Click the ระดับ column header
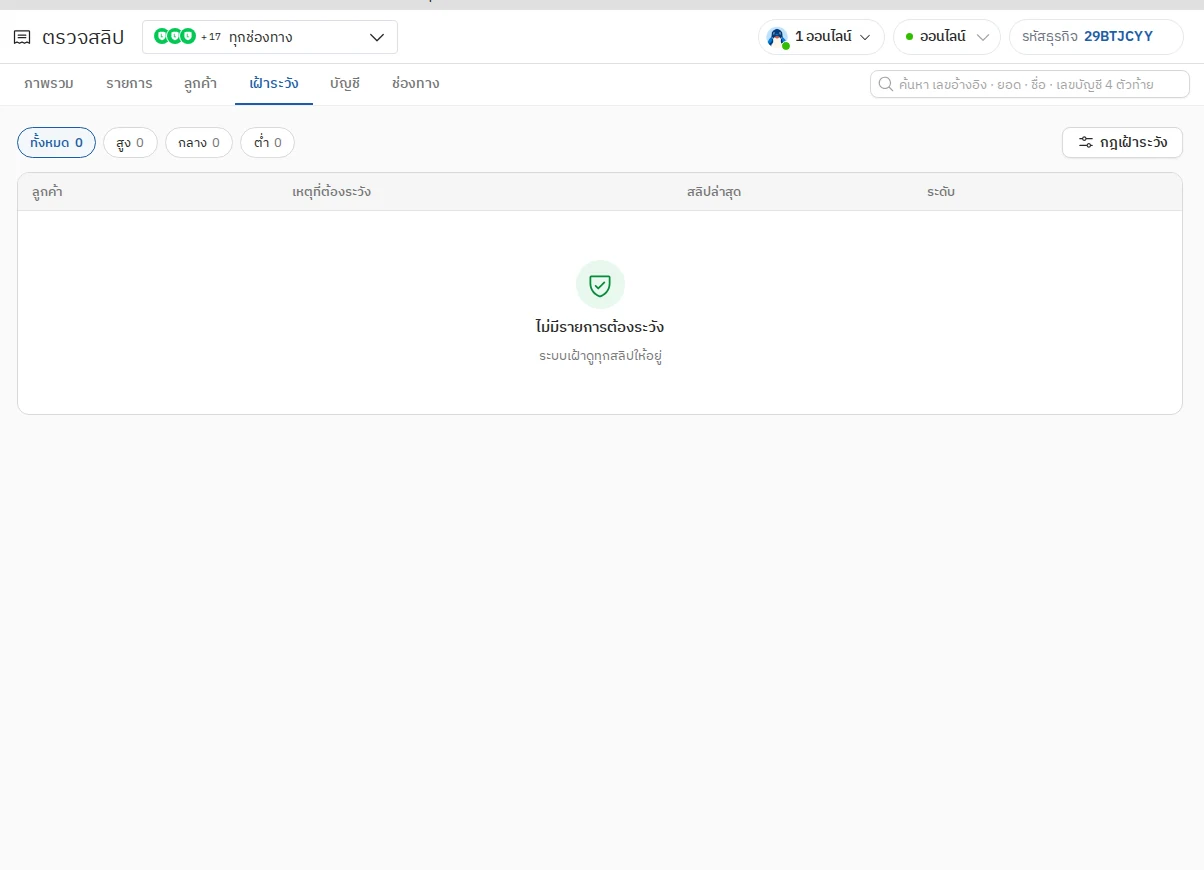The image size is (1204, 870). pyautogui.click(x=941, y=192)
